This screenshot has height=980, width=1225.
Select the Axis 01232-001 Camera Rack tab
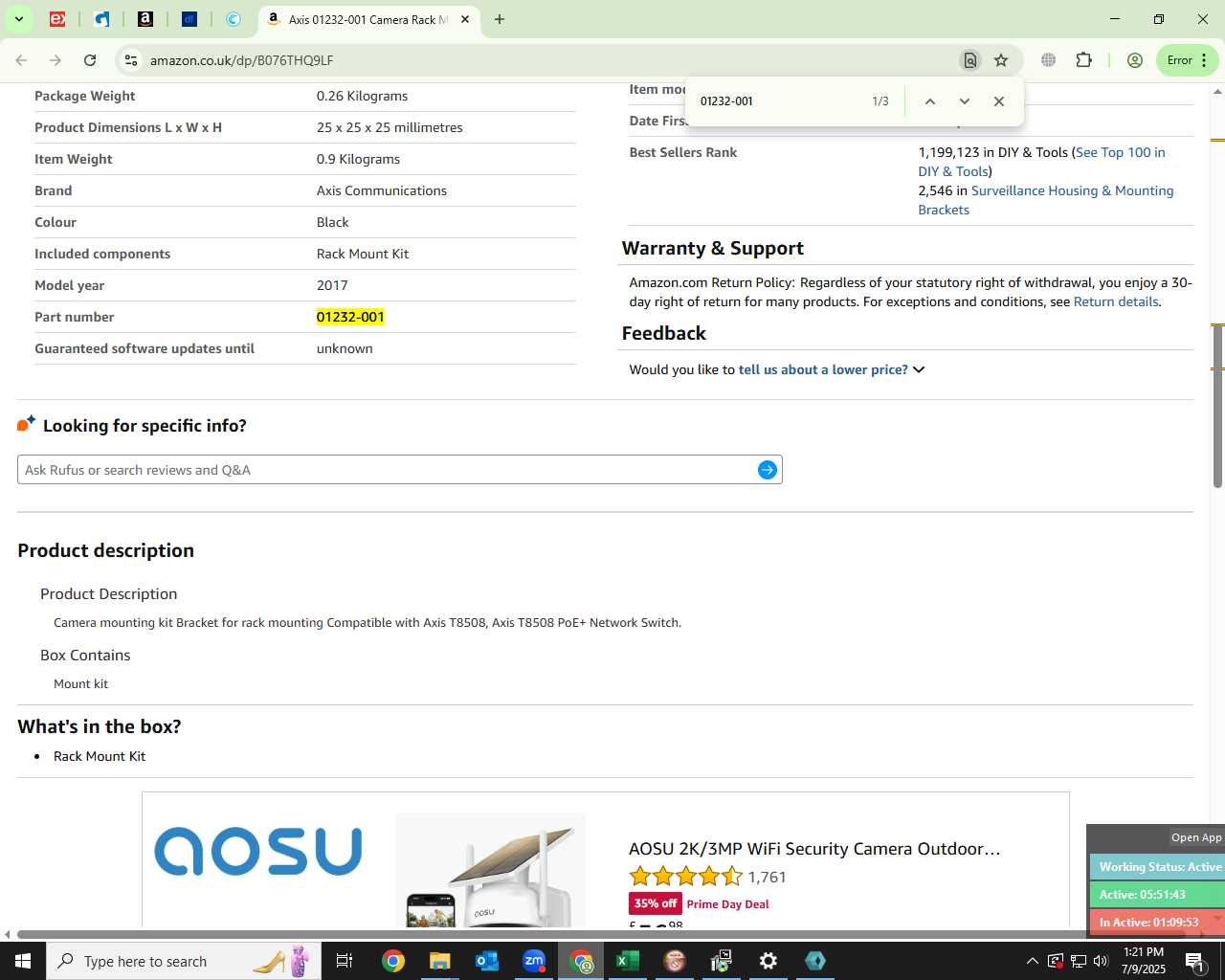click(368, 19)
